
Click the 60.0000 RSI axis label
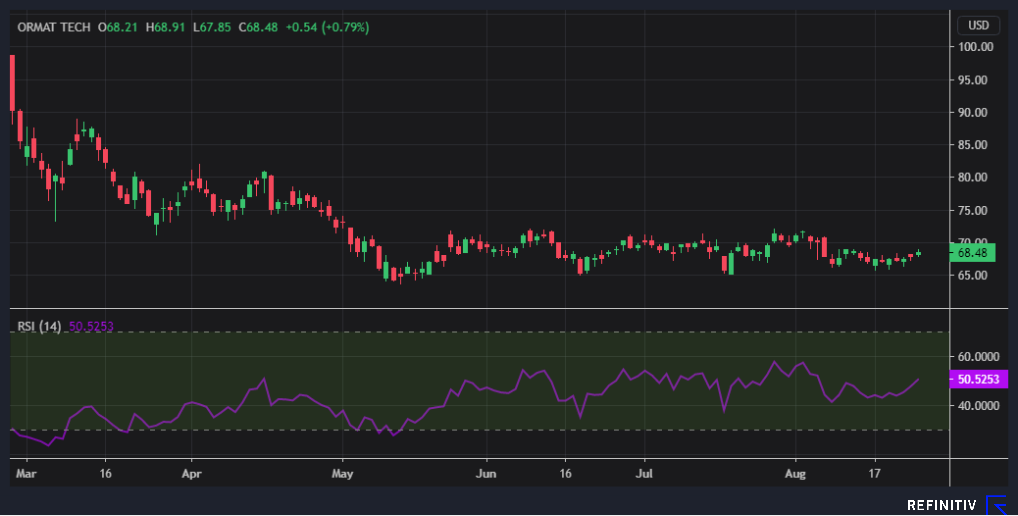click(x=979, y=356)
